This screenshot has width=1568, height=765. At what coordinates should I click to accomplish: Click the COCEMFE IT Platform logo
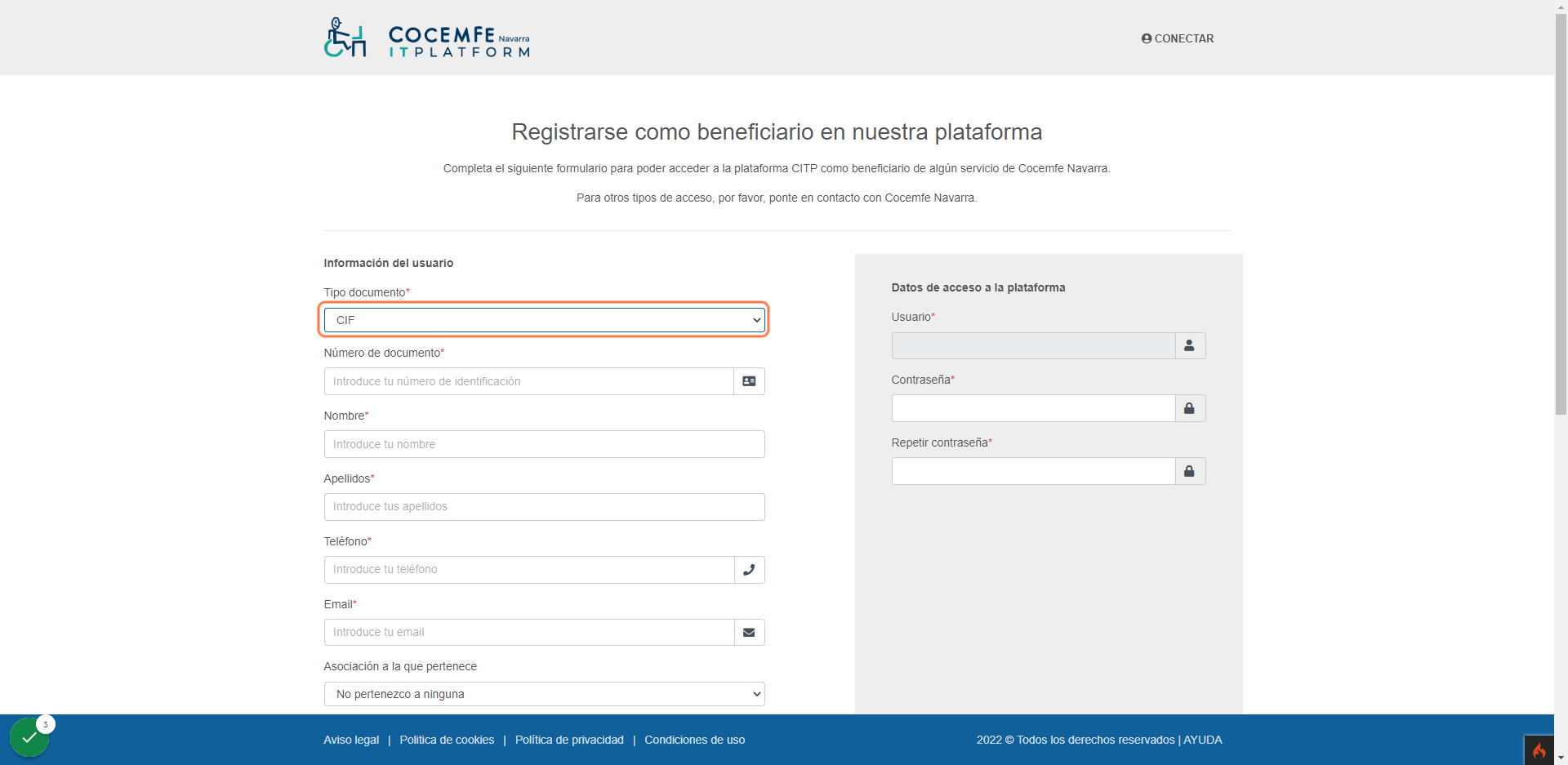coord(426,38)
